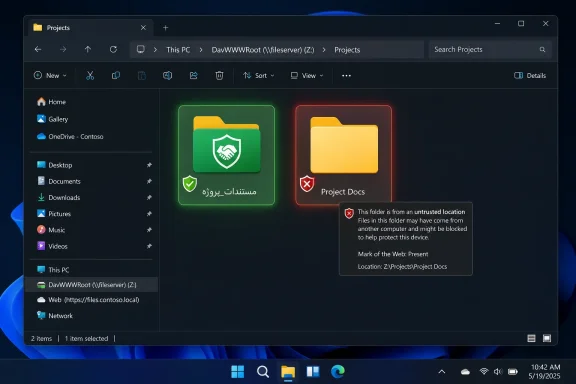The image size is (576, 384).
Task: Click the Cut scissors icon
Action: point(90,75)
